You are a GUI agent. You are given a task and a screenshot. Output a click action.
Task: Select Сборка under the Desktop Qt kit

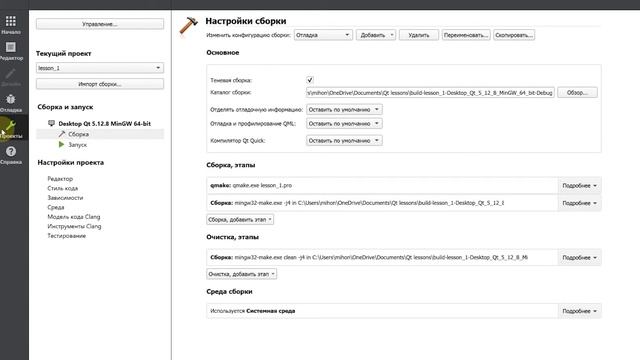[x=78, y=134]
